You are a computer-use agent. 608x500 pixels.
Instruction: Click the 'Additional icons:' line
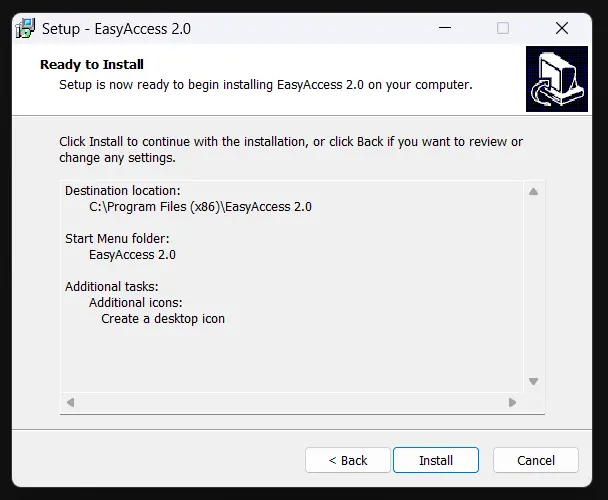(x=135, y=303)
